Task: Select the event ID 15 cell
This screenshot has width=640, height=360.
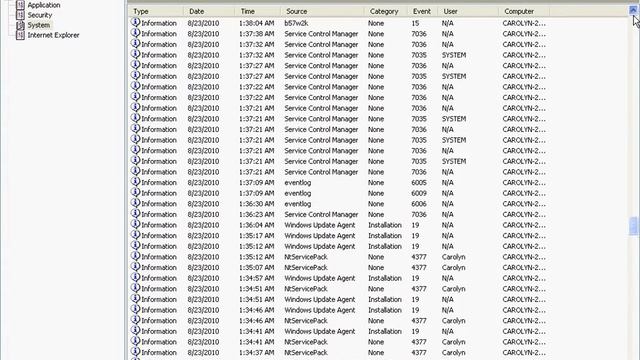Action: 415,23
